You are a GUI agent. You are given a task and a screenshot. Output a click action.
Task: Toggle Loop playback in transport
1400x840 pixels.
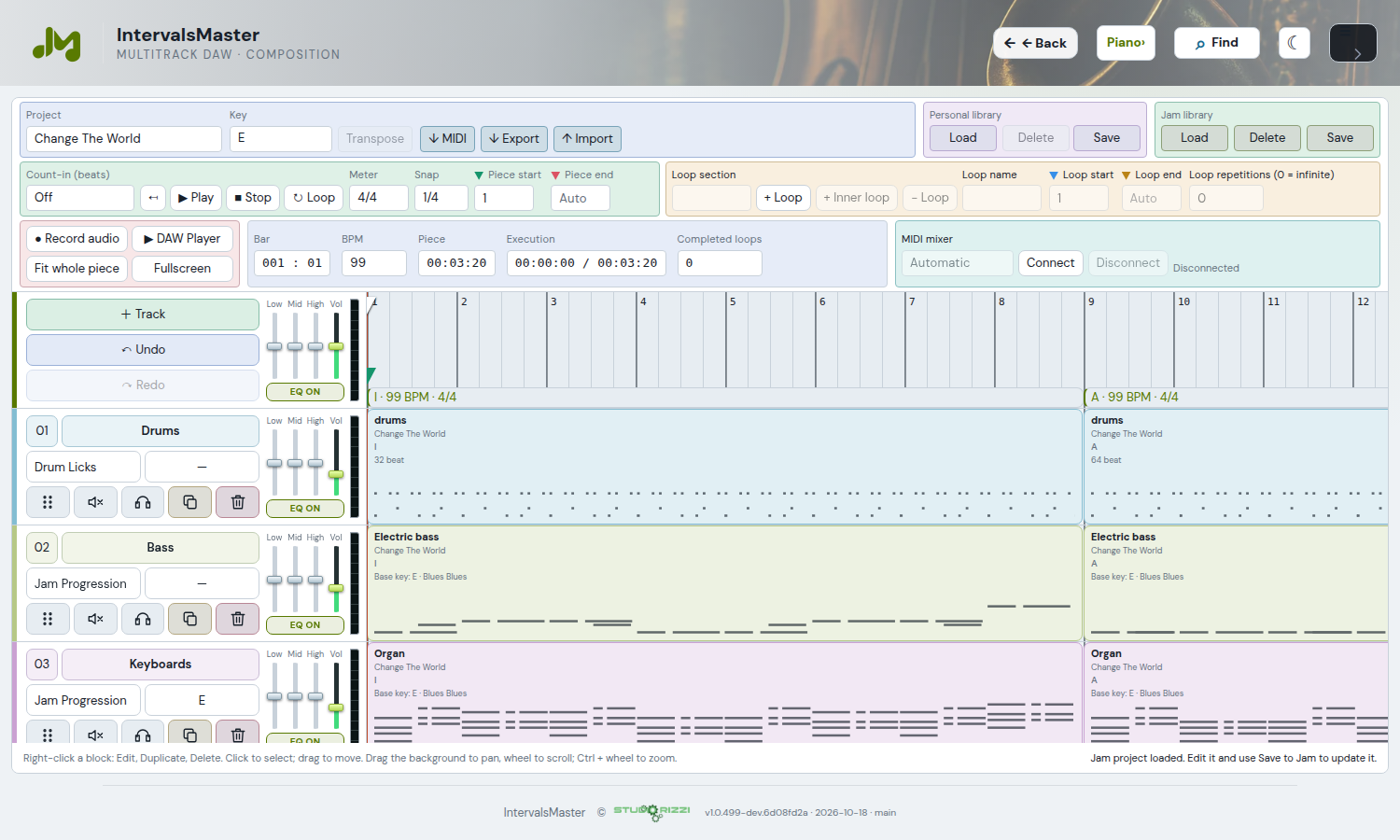click(314, 198)
